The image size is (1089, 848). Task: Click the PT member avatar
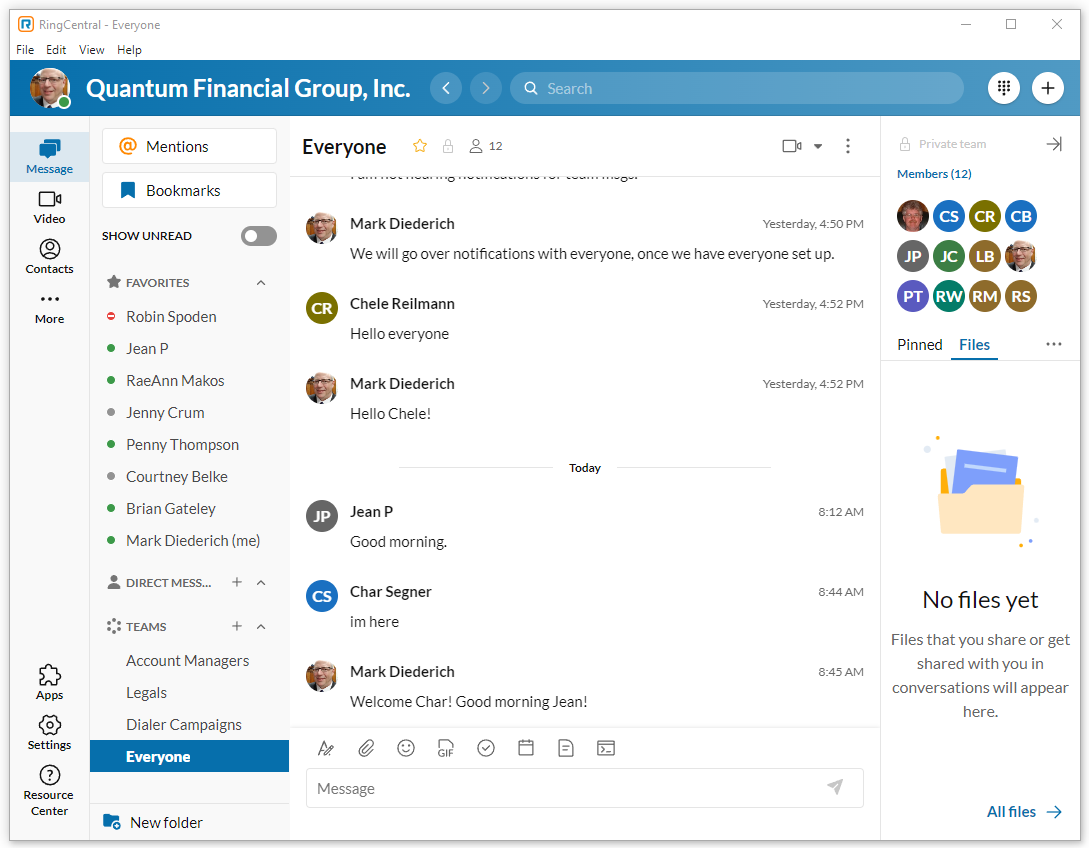pyautogui.click(x=913, y=297)
